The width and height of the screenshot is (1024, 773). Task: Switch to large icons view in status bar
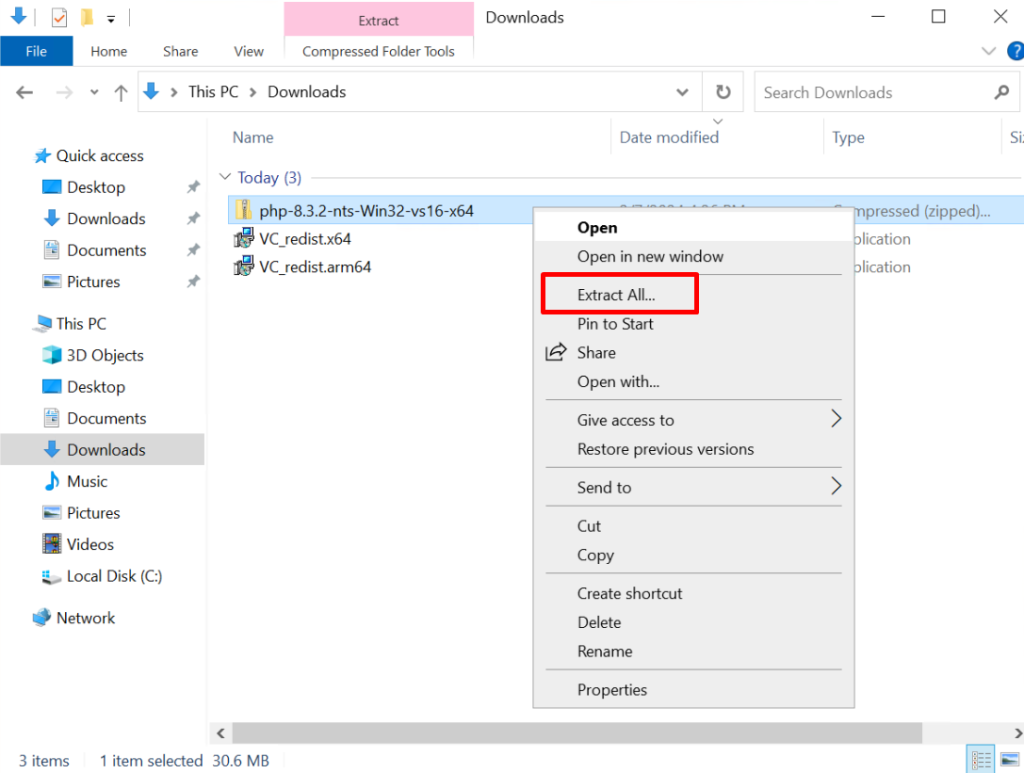(x=1010, y=759)
